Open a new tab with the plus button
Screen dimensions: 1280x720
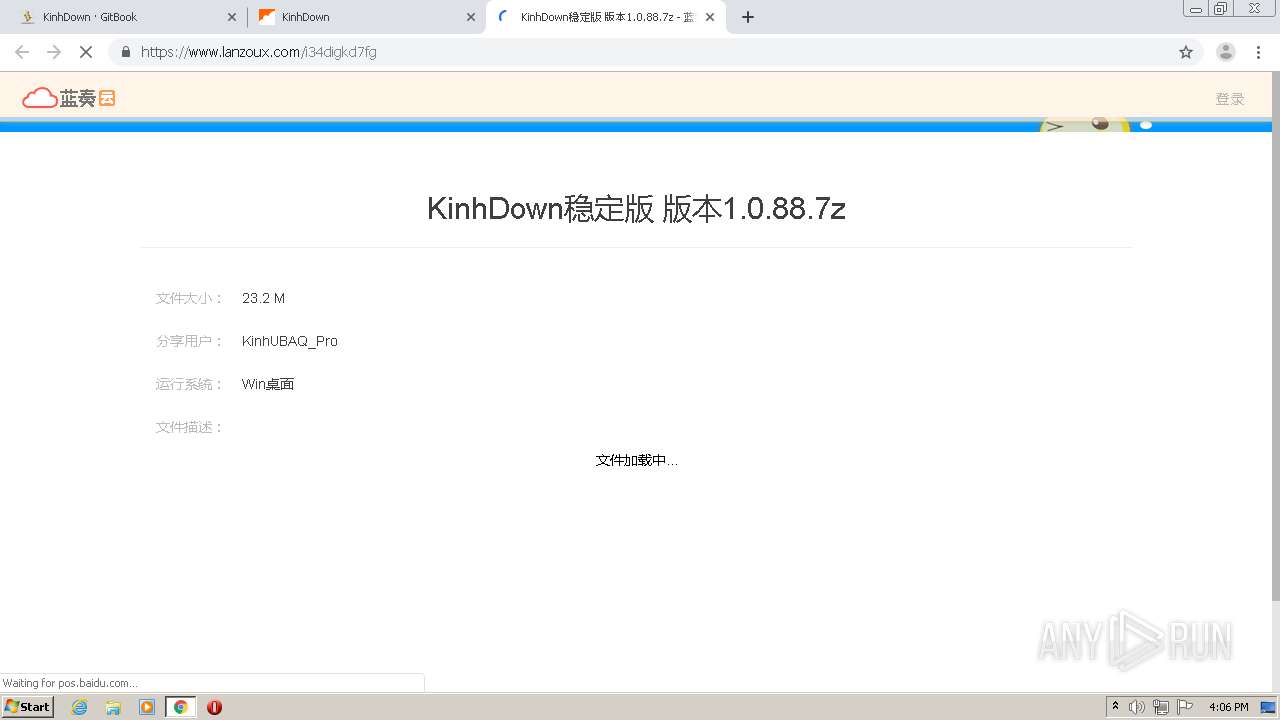coord(748,17)
